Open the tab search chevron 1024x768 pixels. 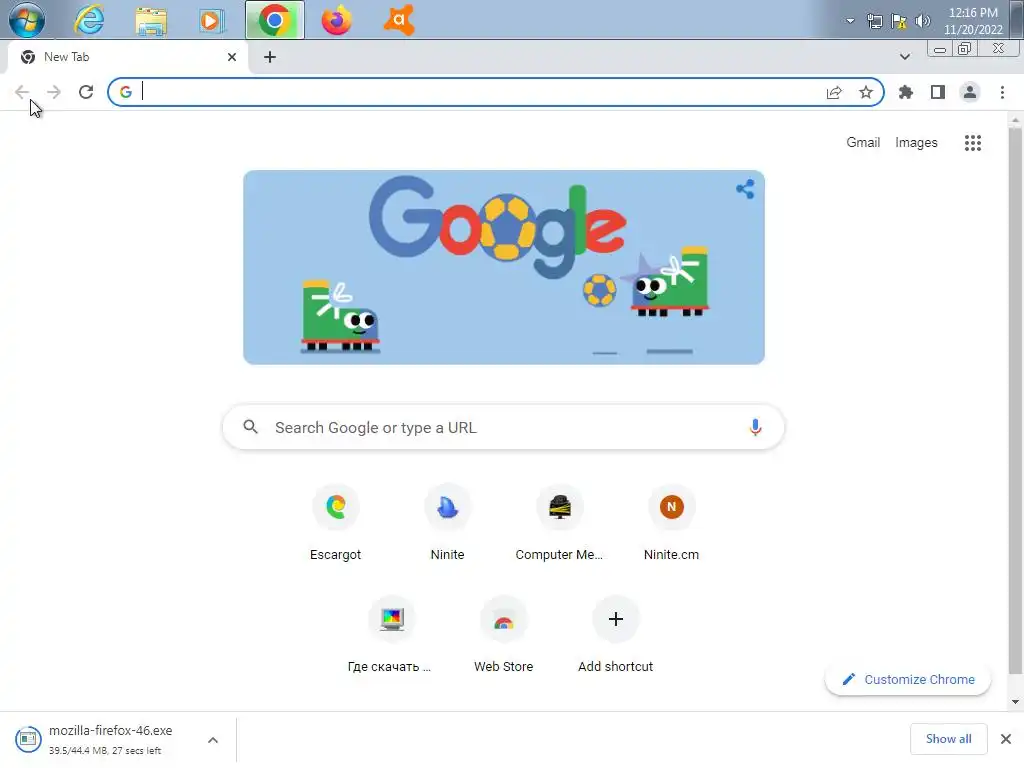(904, 57)
